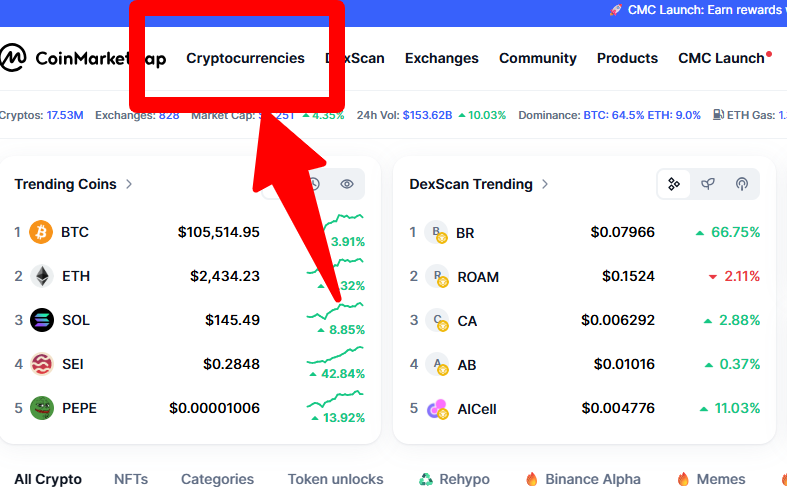Screen dimensions: 787x498
Task: Click the SEI coin icon
Action: tap(41, 364)
